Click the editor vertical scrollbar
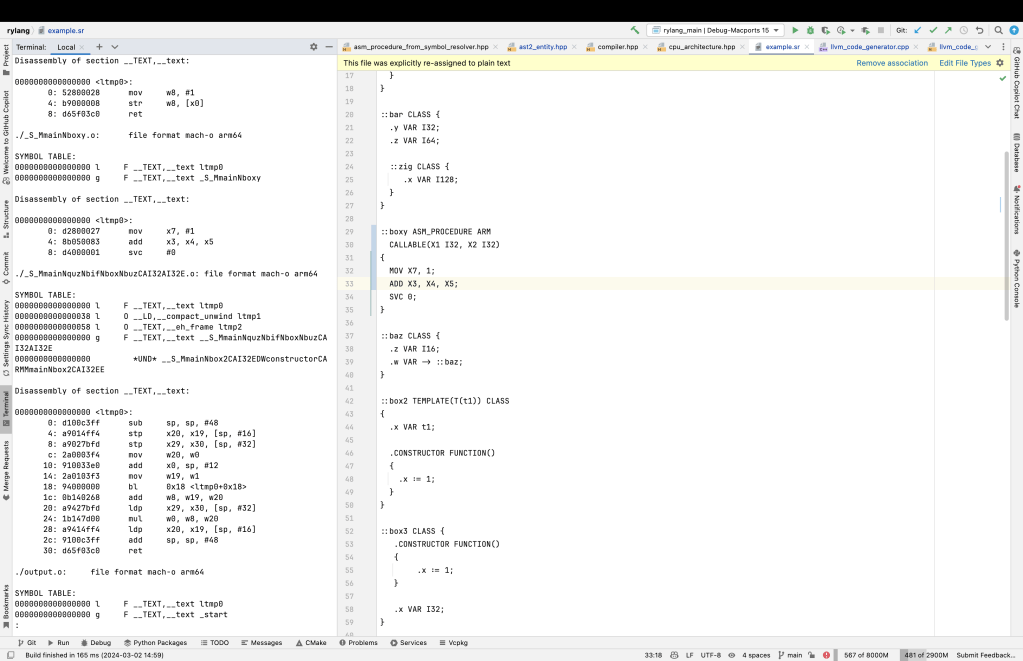1023x661 pixels. (x=1006, y=235)
